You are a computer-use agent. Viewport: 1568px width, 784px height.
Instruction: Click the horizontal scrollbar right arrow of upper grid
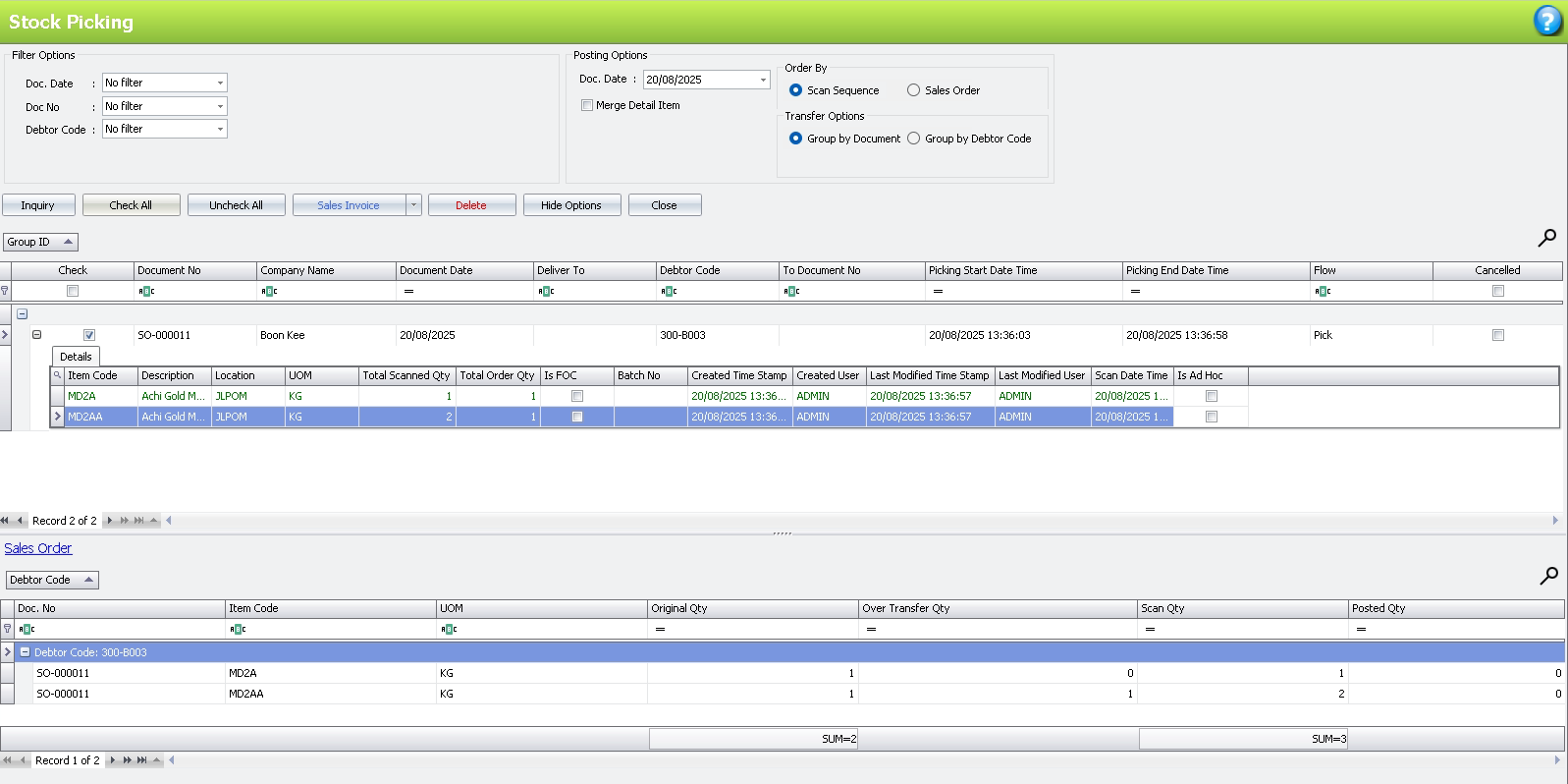click(x=1555, y=521)
